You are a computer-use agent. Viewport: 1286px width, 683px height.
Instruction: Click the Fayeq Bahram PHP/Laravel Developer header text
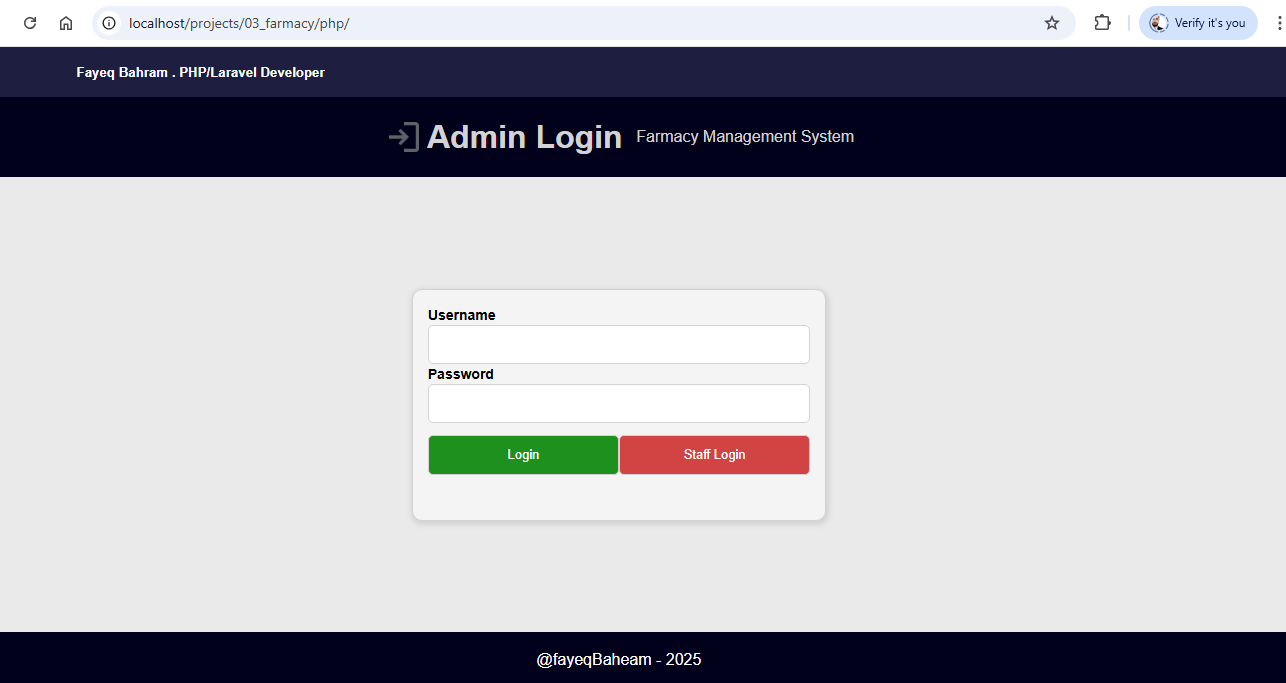200,73
